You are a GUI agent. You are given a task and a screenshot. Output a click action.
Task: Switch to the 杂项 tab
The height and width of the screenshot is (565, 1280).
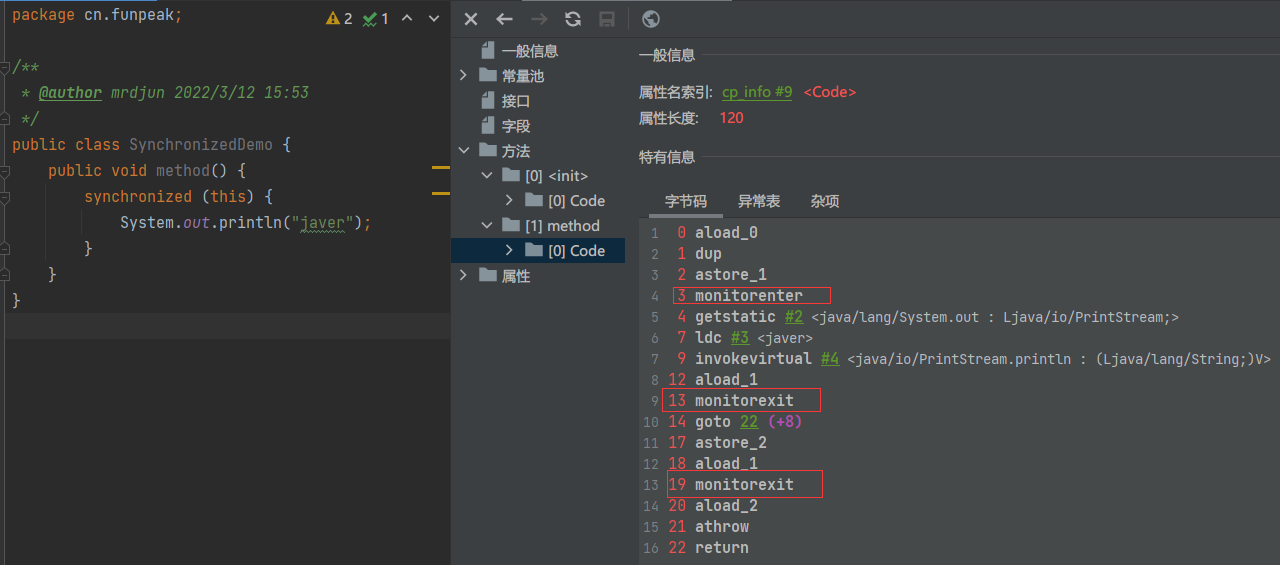(825, 201)
